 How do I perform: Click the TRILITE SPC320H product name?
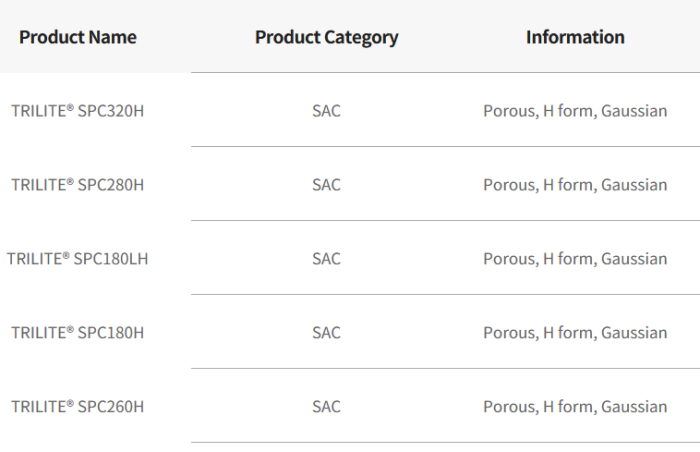click(78, 111)
